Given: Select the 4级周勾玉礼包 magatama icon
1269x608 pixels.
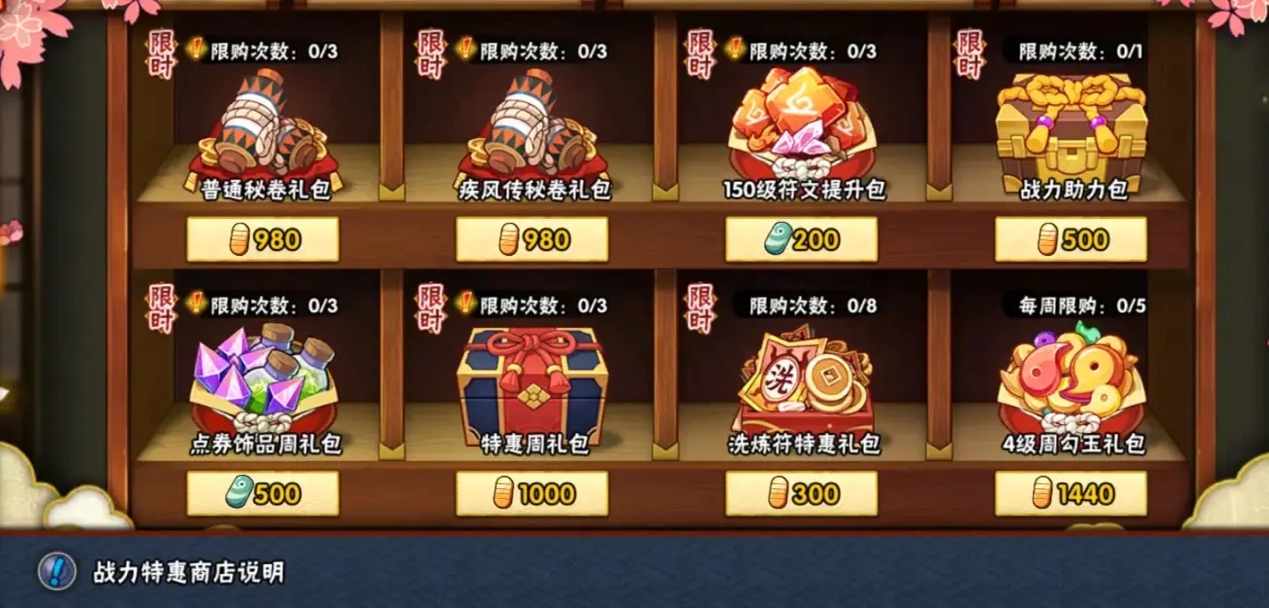Looking at the screenshot, I should tap(1071, 378).
